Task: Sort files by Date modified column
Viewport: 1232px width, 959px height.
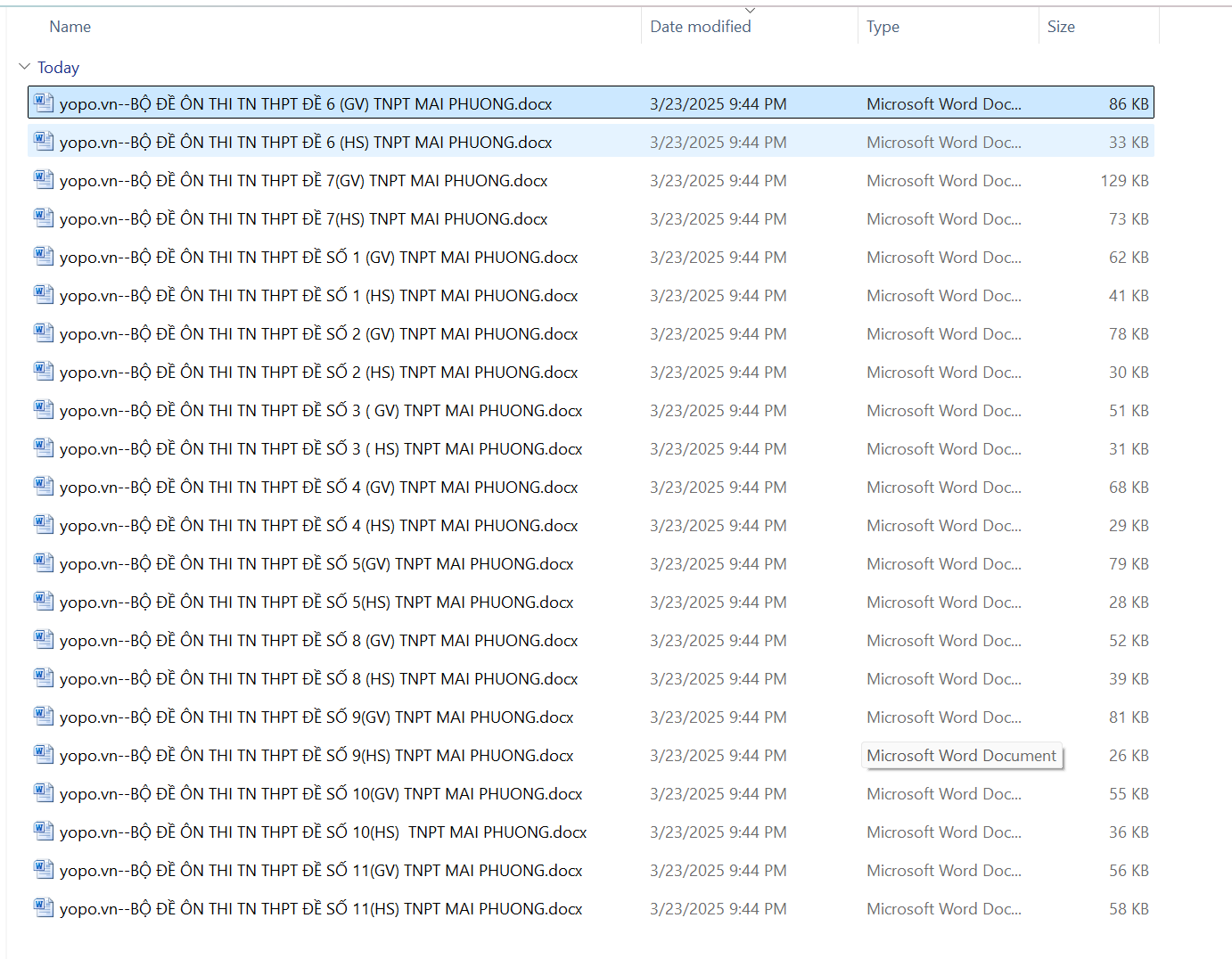Action: click(701, 27)
